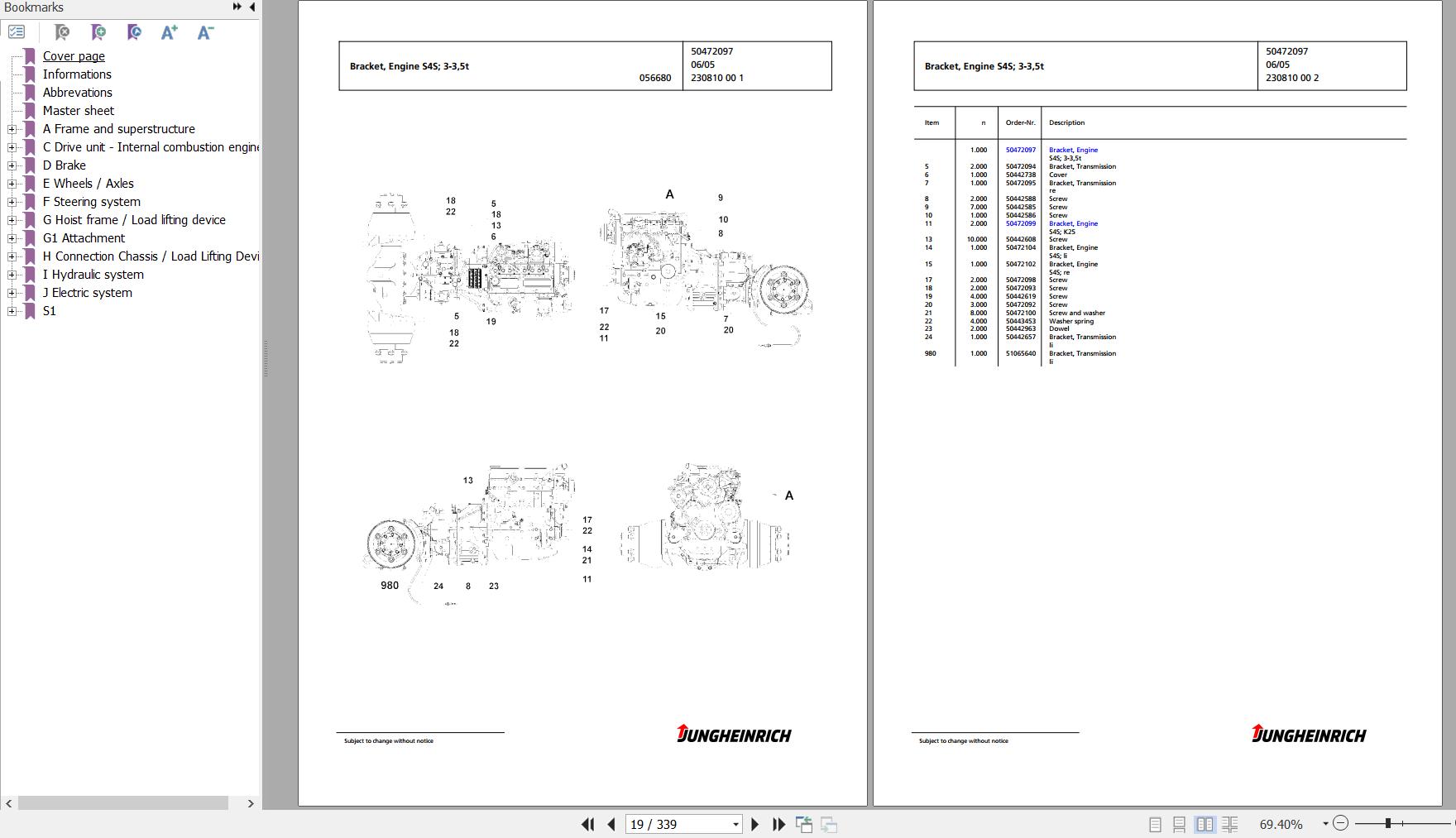Click order number 51065640 for item 980
1456x838 pixels.
[1021, 353]
